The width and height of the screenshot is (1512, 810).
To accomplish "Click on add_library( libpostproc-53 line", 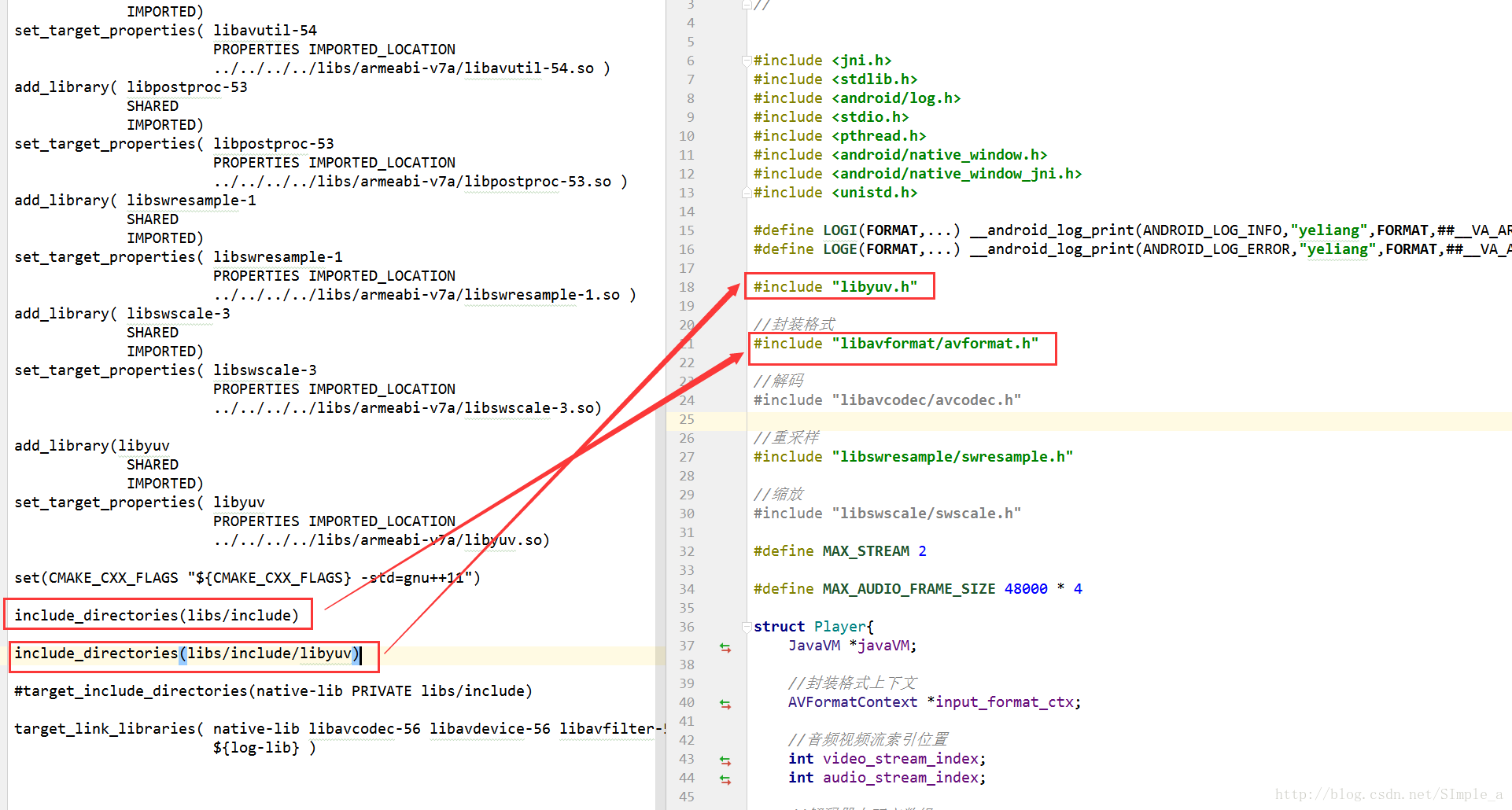I will pyautogui.click(x=131, y=87).
